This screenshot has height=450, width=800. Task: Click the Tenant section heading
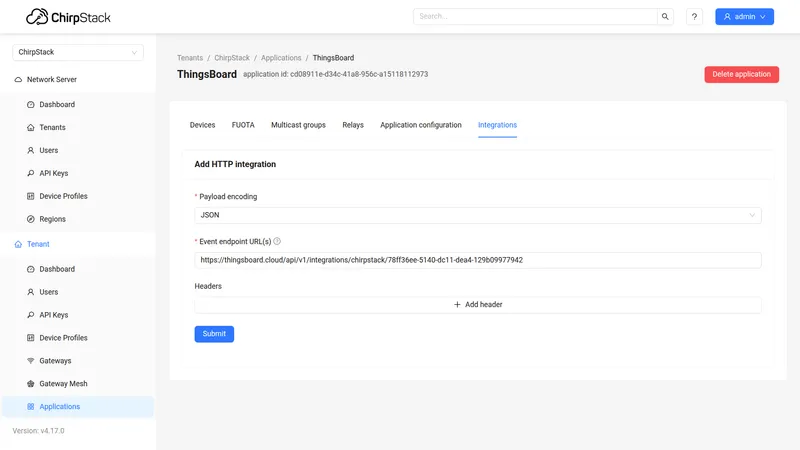pyautogui.click(x=38, y=244)
